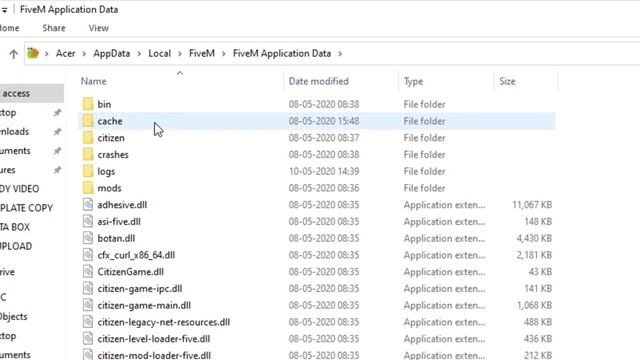Expand the chevron after AppData breadcrumb
This screenshot has height=360, width=640.
[139, 53]
